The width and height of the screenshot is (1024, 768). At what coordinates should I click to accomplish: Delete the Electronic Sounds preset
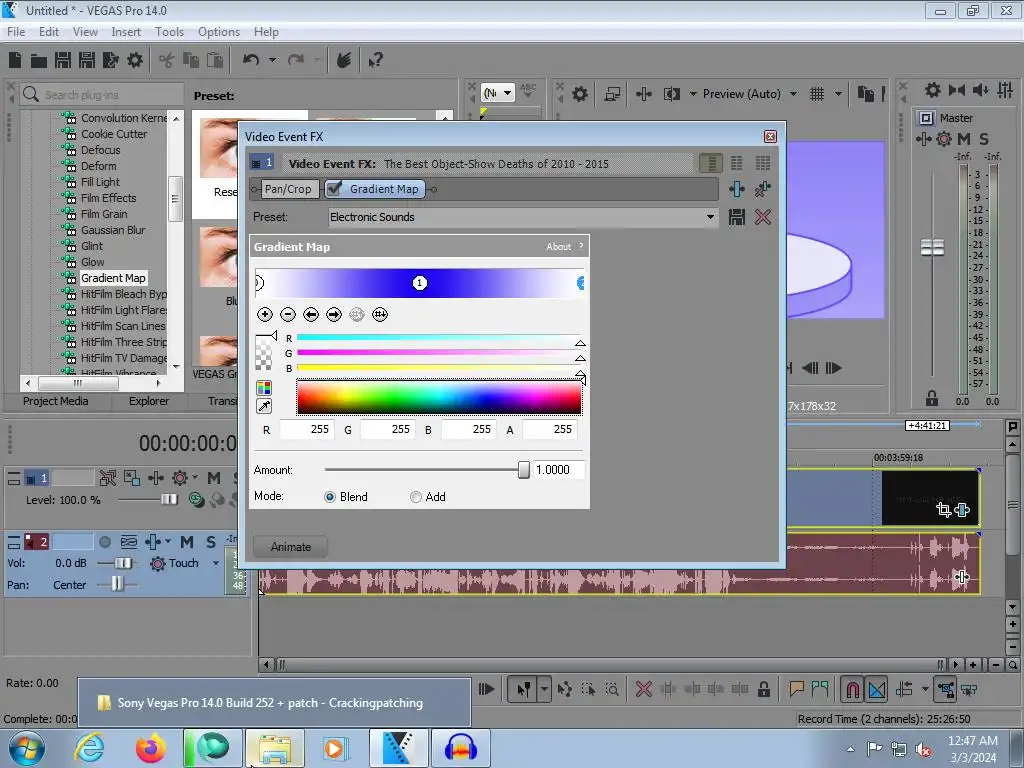click(x=763, y=217)
